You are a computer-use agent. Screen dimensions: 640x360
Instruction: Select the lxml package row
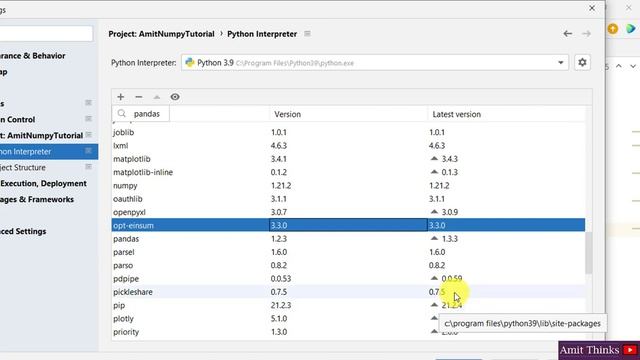pos(348,146)
